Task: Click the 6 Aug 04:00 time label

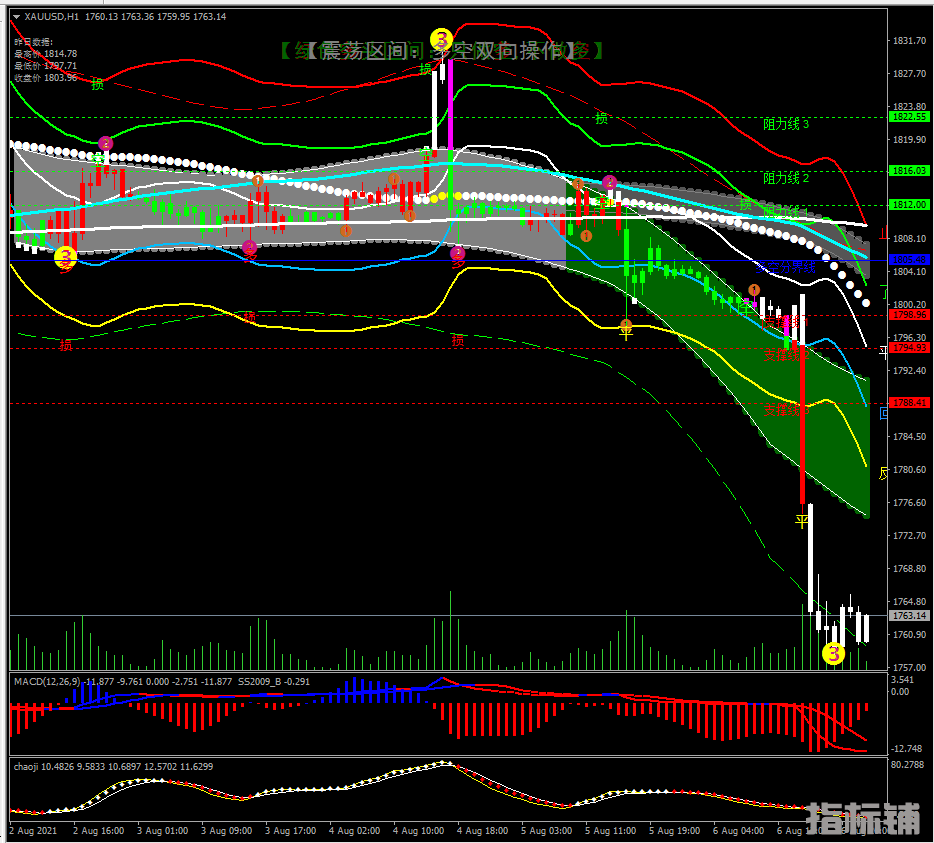Action: [x=739, y=830]
